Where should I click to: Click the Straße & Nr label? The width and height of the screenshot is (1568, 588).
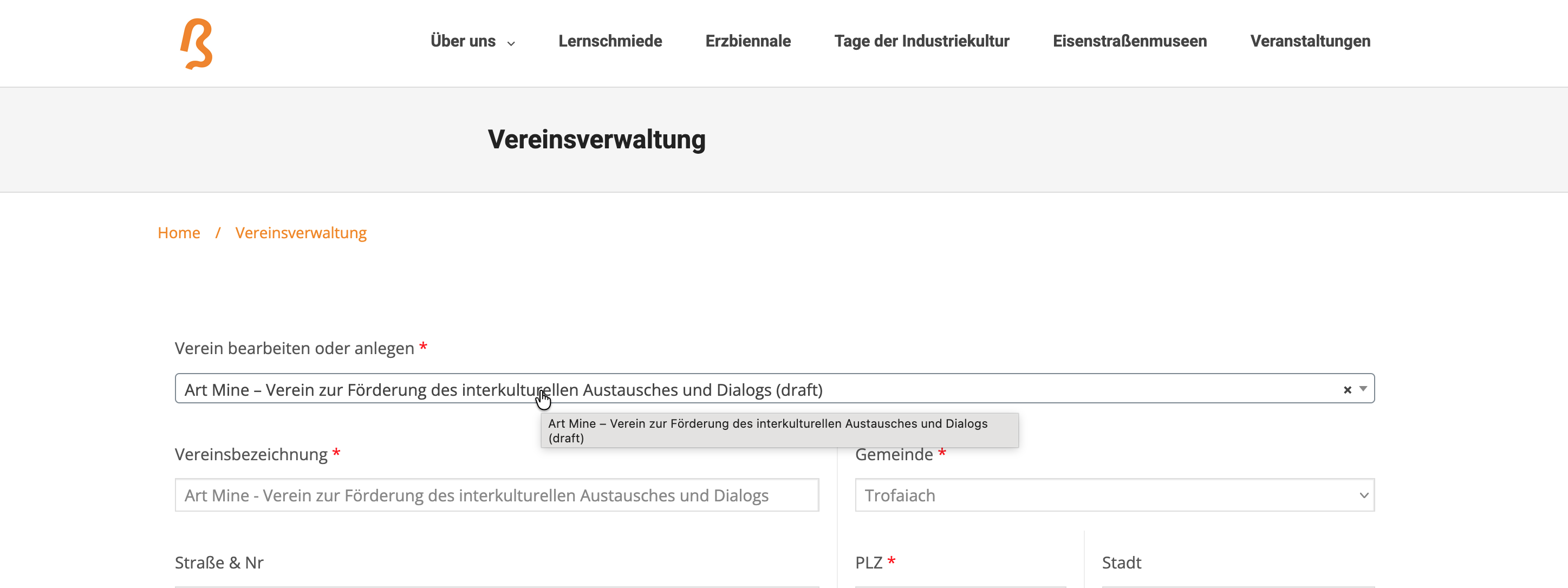tap(219, 563)
